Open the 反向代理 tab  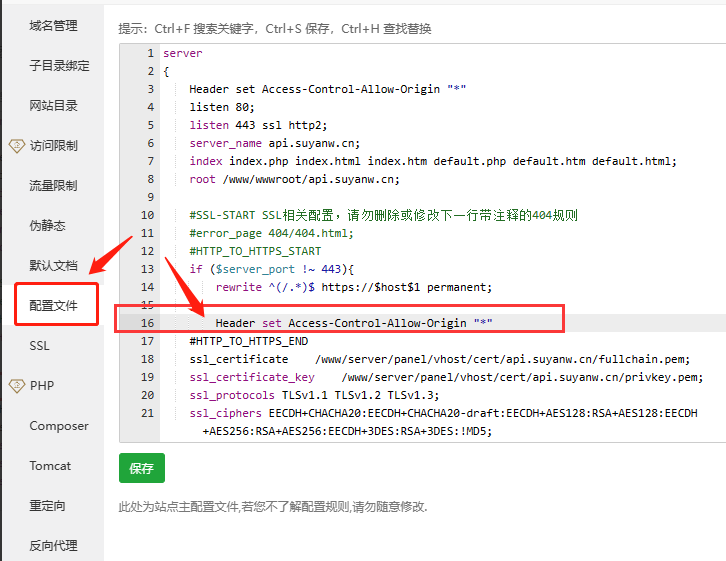pos(53,546)
